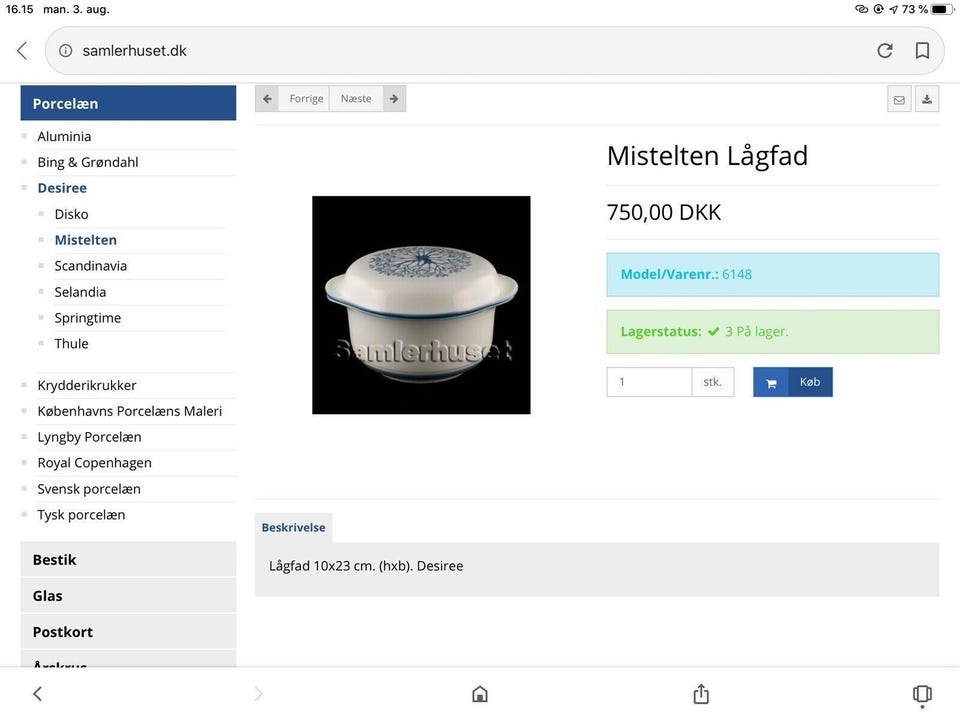Click the cart icon on Køb button
The image size is (960, 720).
point(771,382)
